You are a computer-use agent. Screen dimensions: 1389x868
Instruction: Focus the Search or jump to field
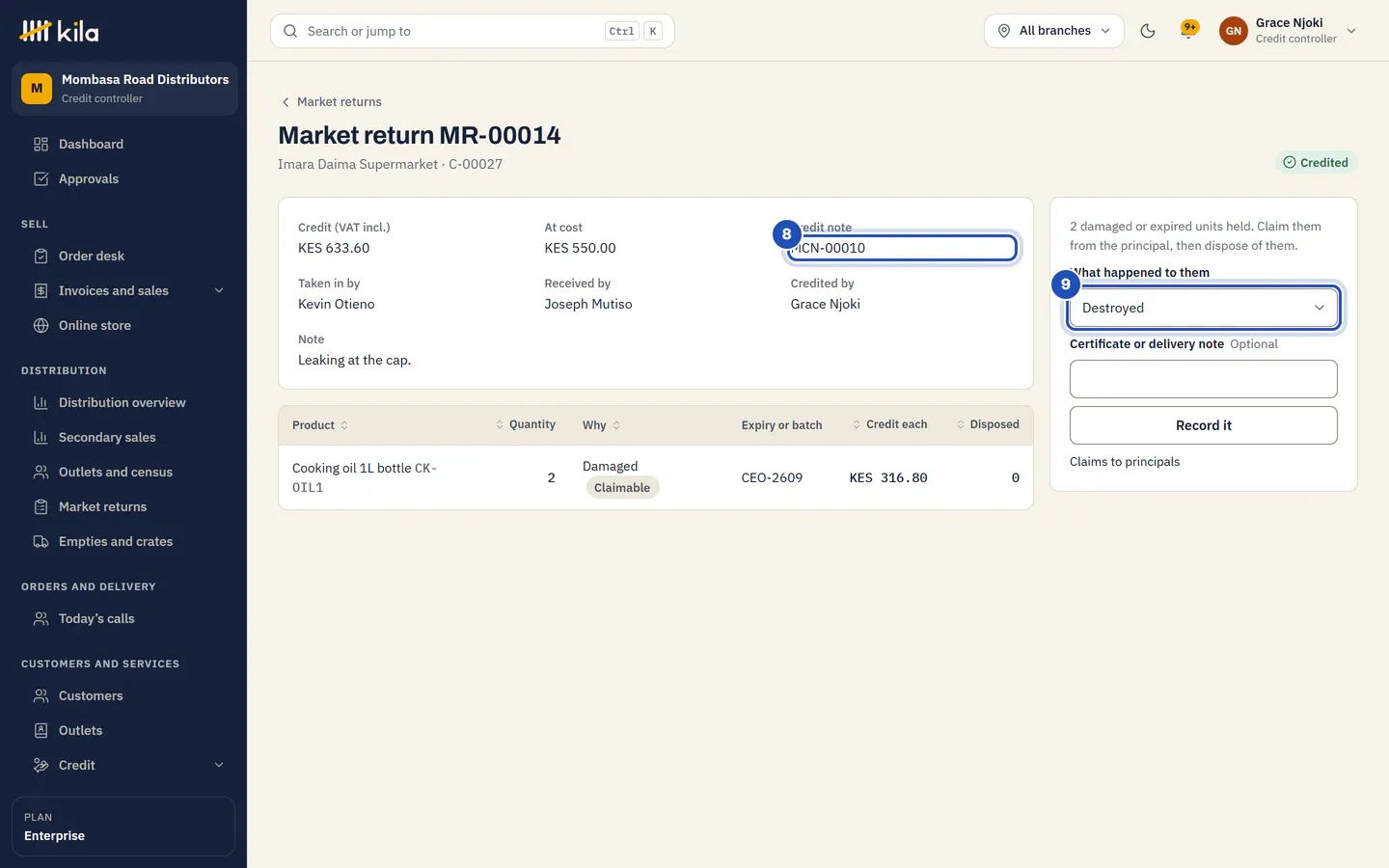click(x=473, y=31)
